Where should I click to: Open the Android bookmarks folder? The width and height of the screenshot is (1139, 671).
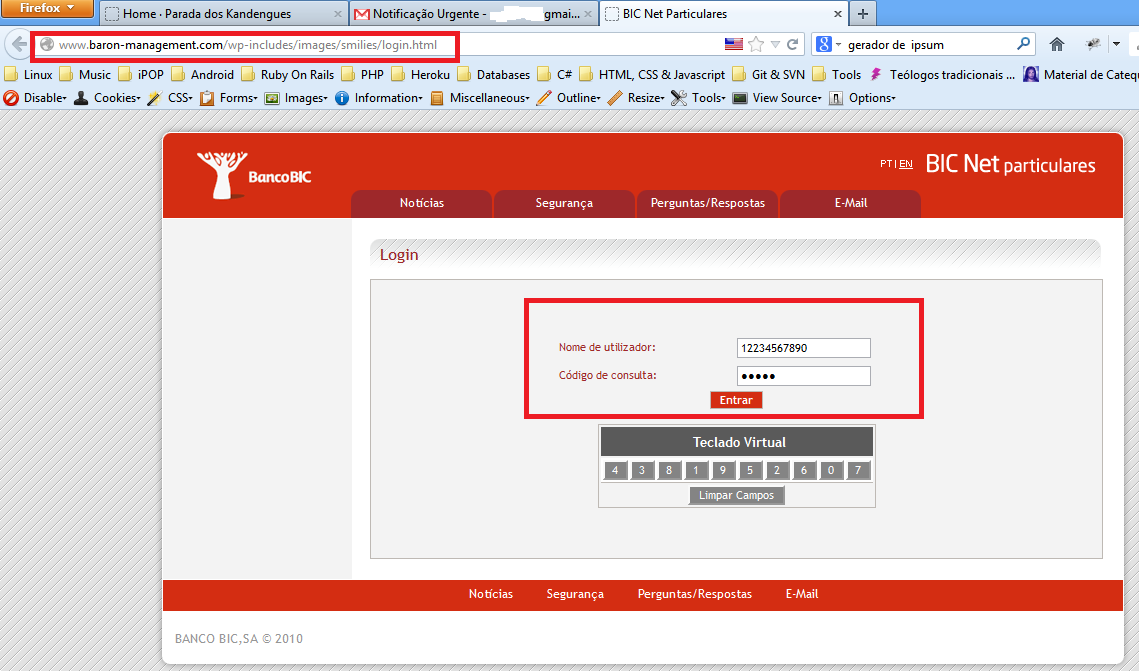pyautogui.click(x=203, y=74)
